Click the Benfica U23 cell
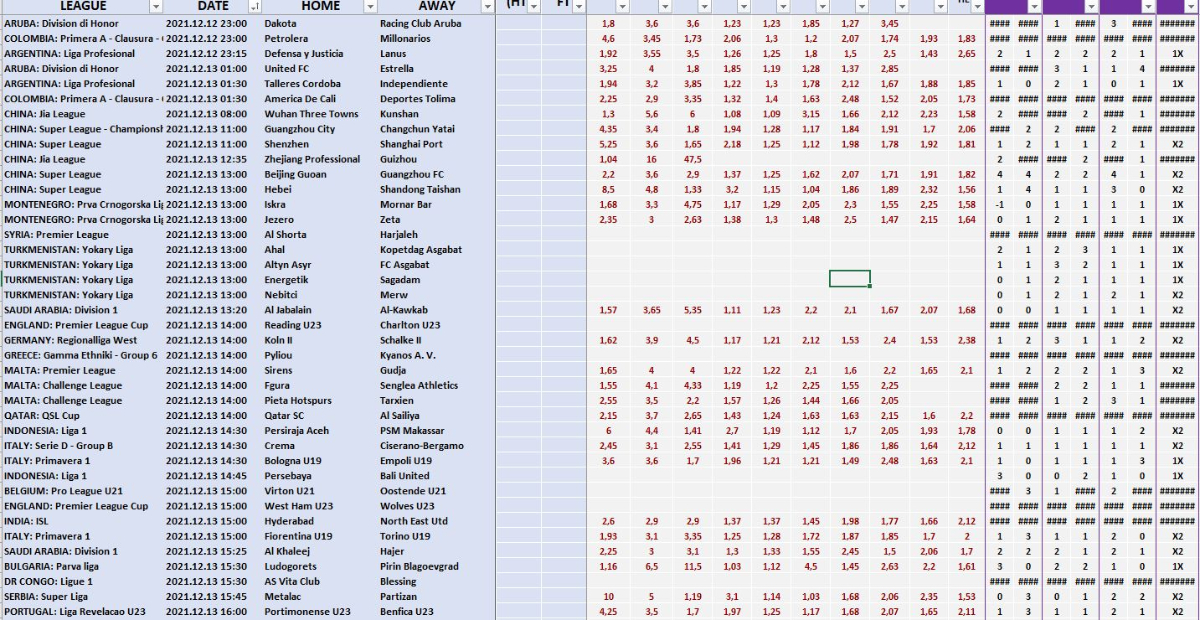Image resolution: width=1200 pixels, height=620 pixels. (x=406, y=612)
